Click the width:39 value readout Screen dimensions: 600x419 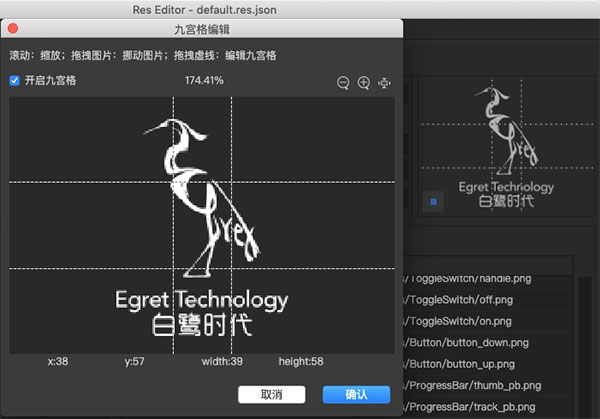pos(222,361)
